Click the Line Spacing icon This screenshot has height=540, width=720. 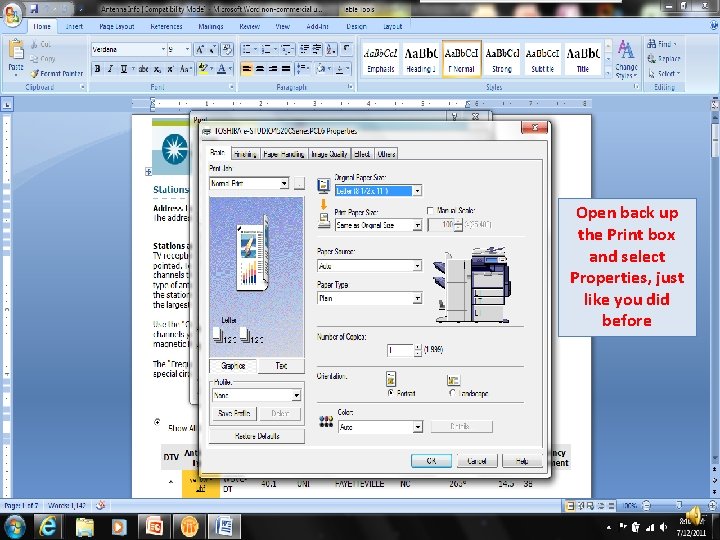tap(302, 69)
